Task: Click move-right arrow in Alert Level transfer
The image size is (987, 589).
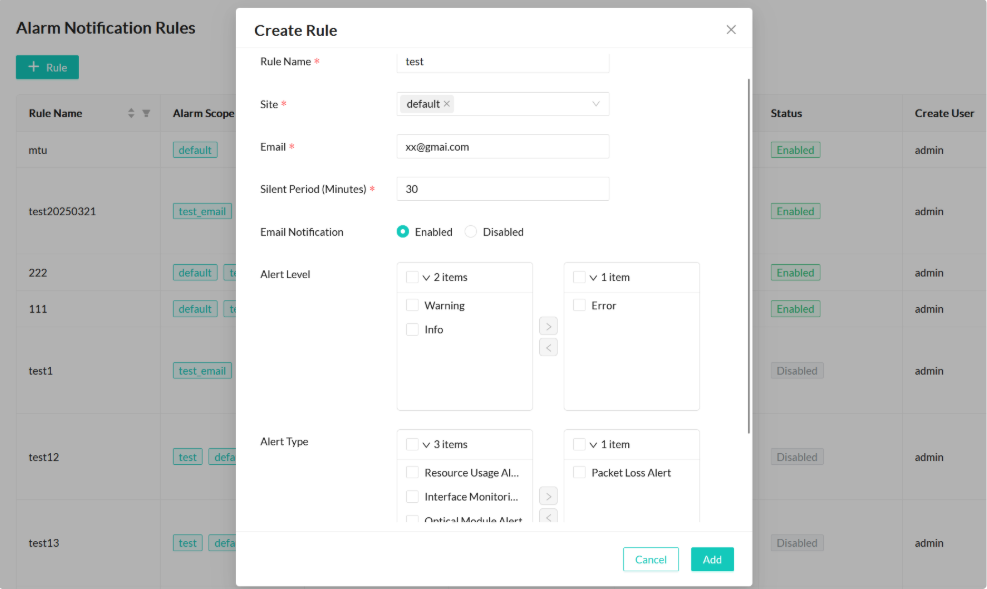Action: (548, 326)
